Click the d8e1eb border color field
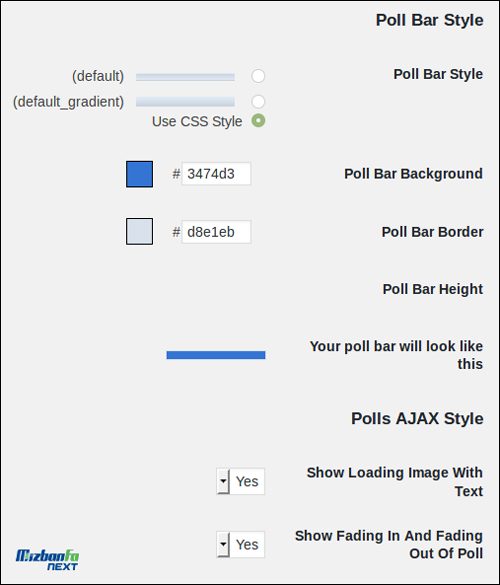Screen dimensions: 500x585 click(x=216, y=232)
